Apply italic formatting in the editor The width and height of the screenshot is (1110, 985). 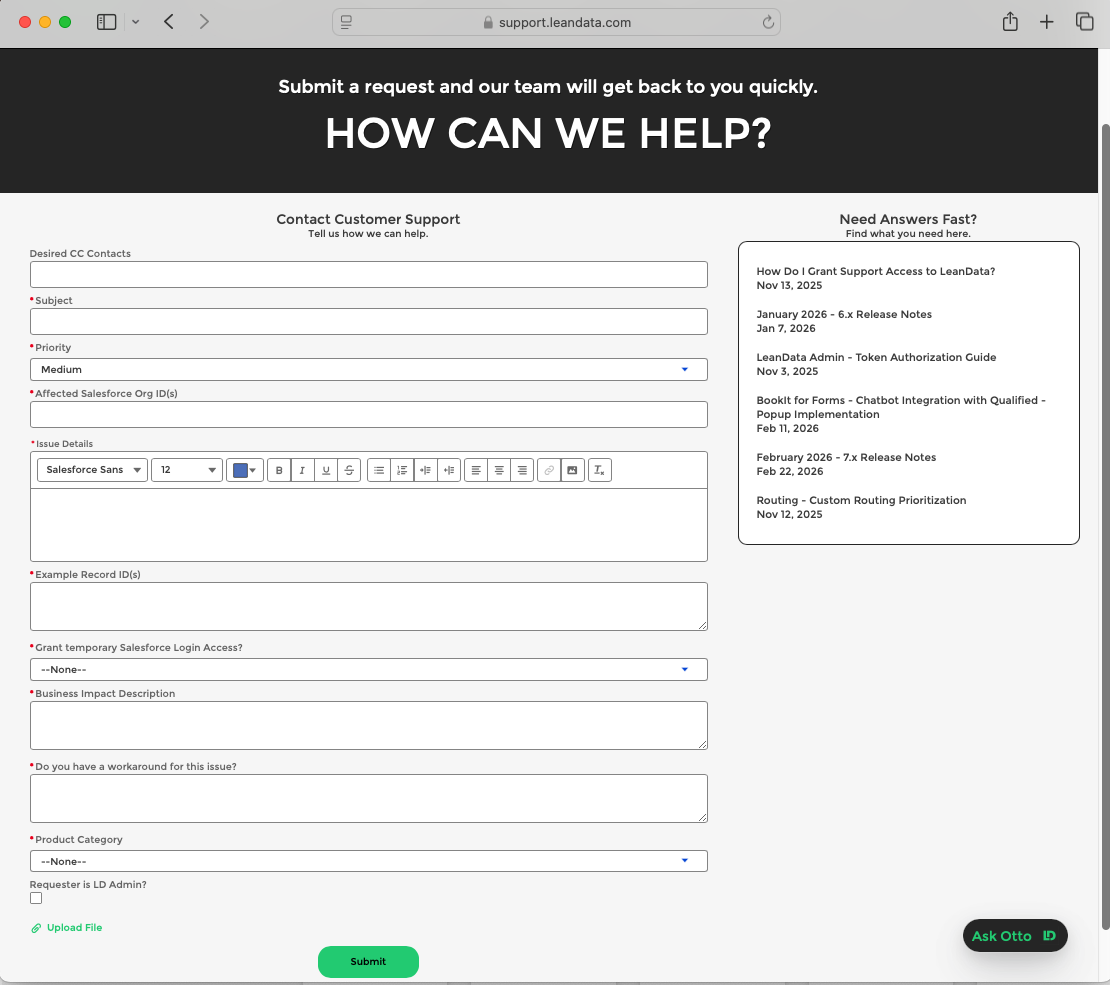(302, 470)
